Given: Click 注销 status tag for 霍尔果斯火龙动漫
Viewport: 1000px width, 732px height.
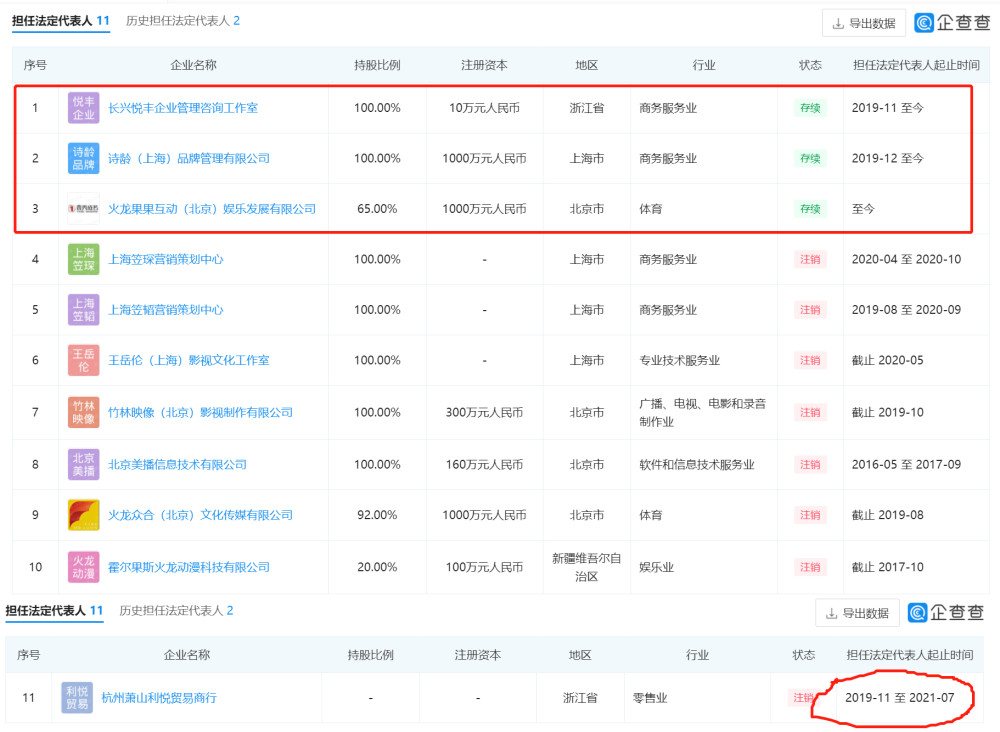Looking at the screenshot, I should pyautogui.click(x=810, y=567).
